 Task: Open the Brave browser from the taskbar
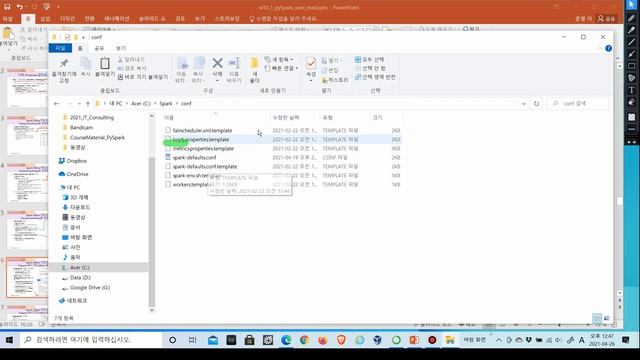click(x=341, y=340)
